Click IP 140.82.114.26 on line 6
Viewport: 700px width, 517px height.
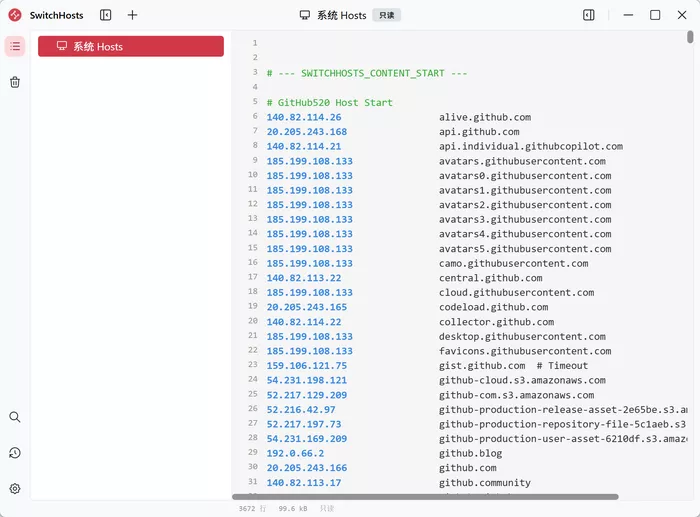pyautogui.click(x=304, y=117)
